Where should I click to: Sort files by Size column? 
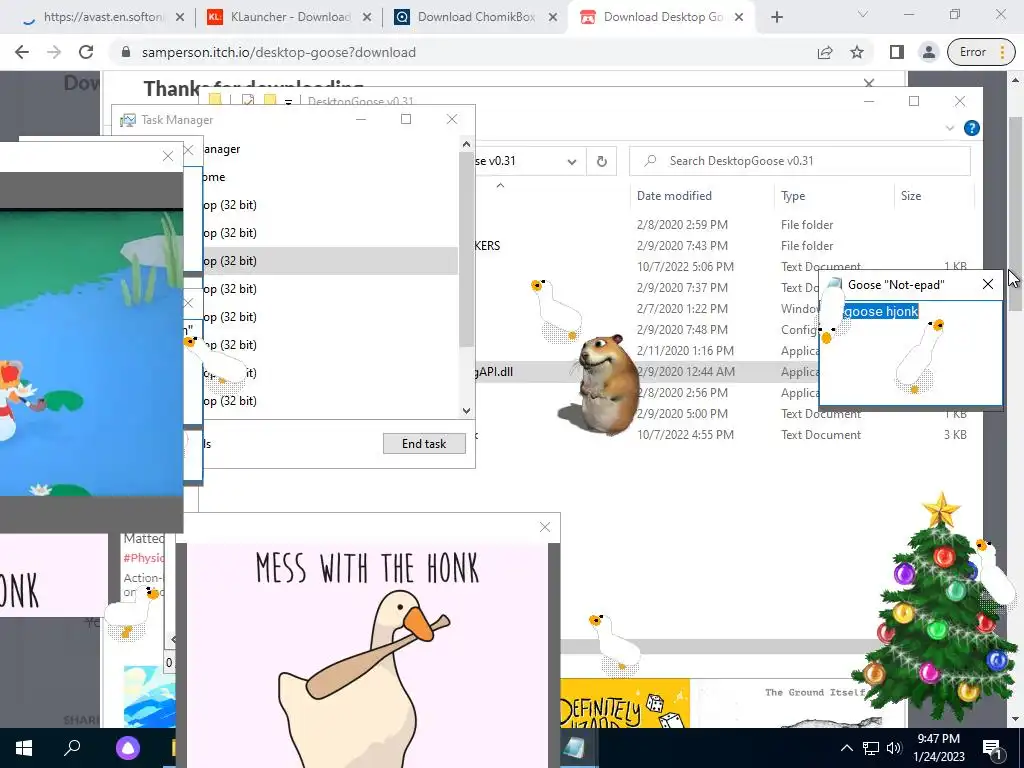pos(910,196)
